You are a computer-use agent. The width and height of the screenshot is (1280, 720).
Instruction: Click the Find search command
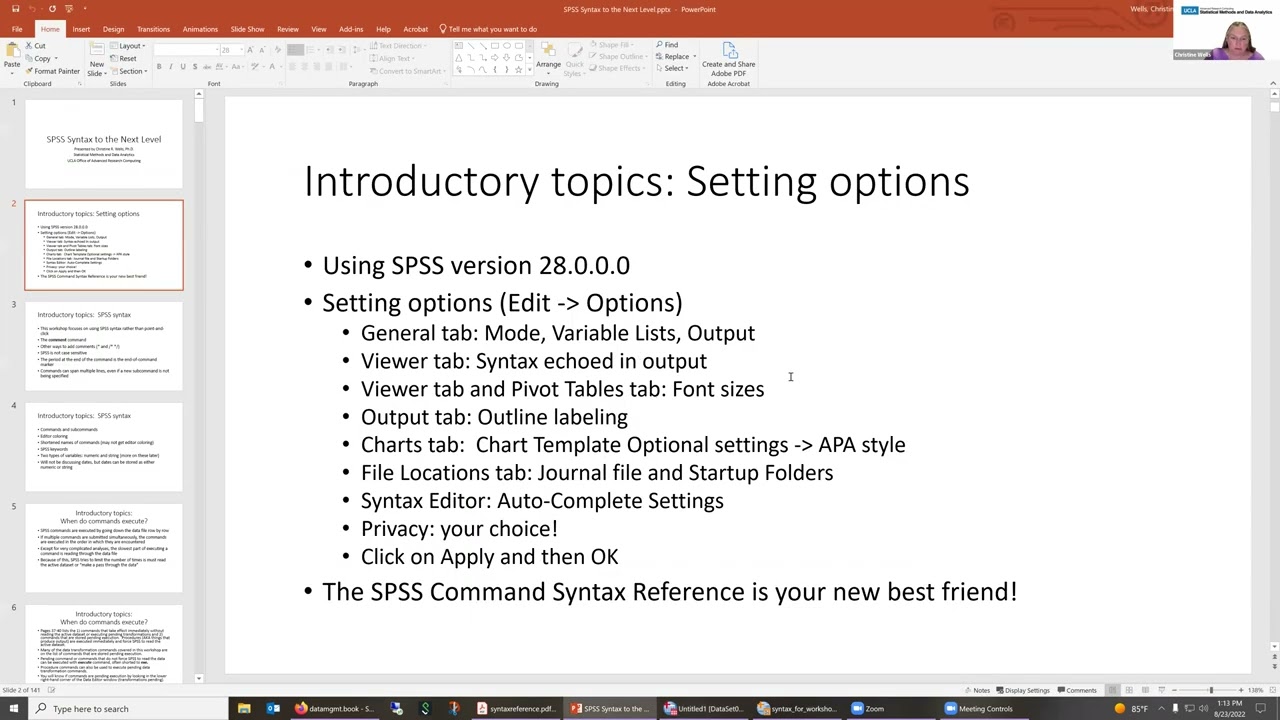[x=667, y=45]
